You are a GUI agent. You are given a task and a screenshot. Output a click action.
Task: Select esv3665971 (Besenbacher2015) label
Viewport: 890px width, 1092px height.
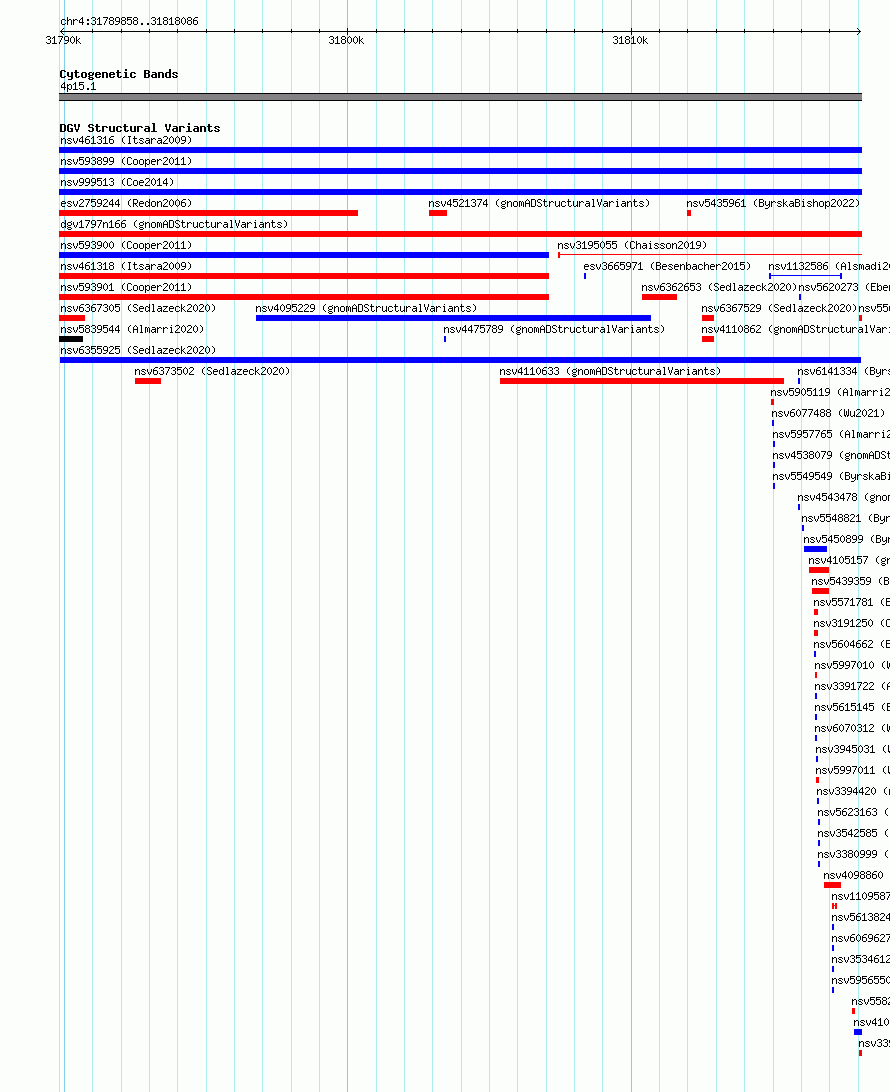[x=667, y=266]
